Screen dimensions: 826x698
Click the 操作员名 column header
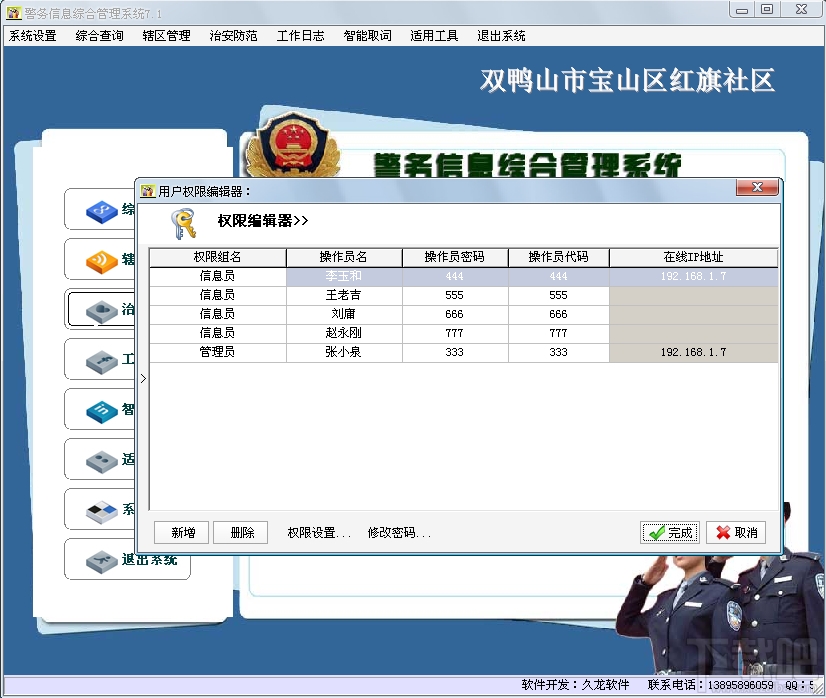(x=344, y=257)
